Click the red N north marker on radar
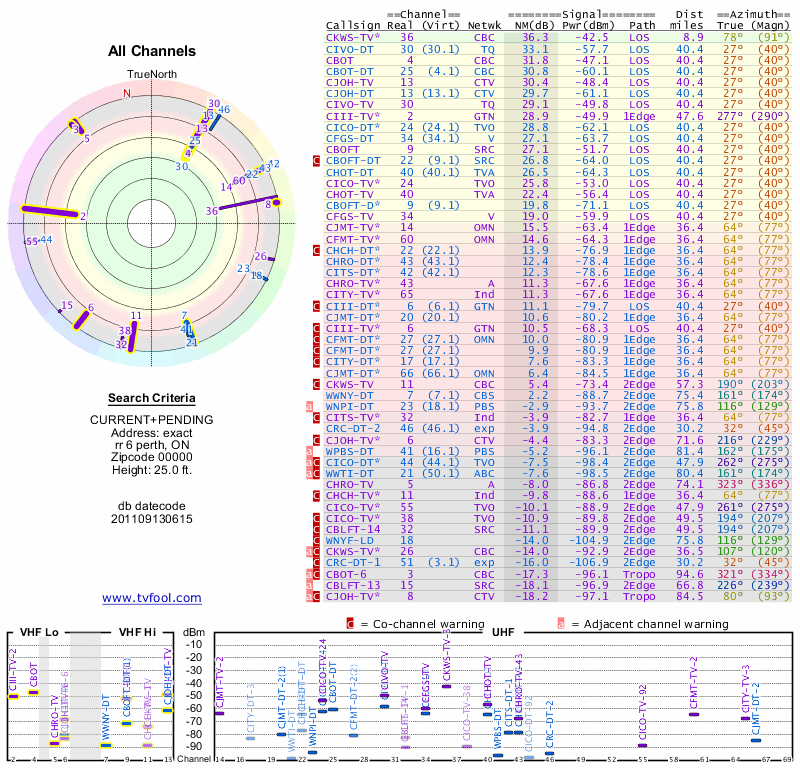The width and height of the screenshot is (800, 768). [126, 94]
